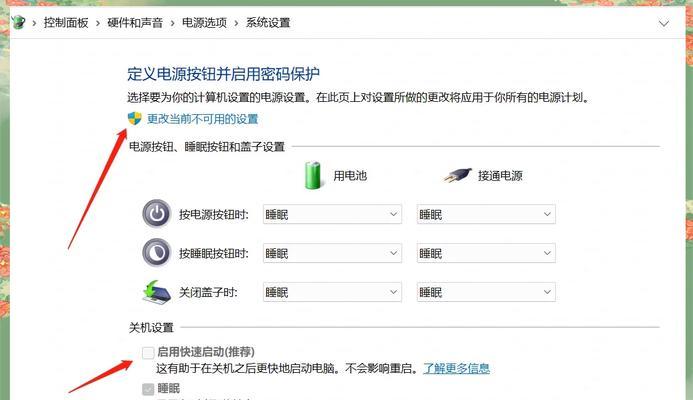
Task: Open 按睡眠按钮时 plugged-in dropdown
Action: pos(486,253)
